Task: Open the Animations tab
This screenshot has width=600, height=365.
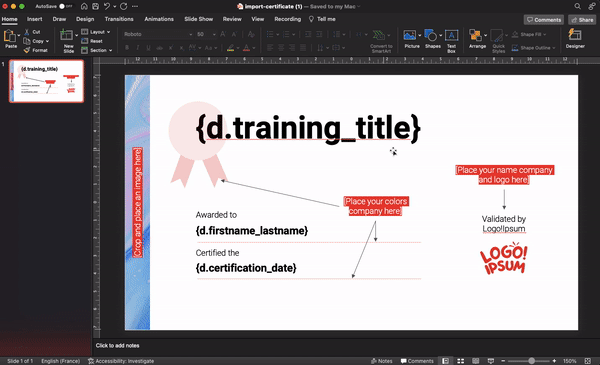Action: pyautogui.click(x=159, y=19)
